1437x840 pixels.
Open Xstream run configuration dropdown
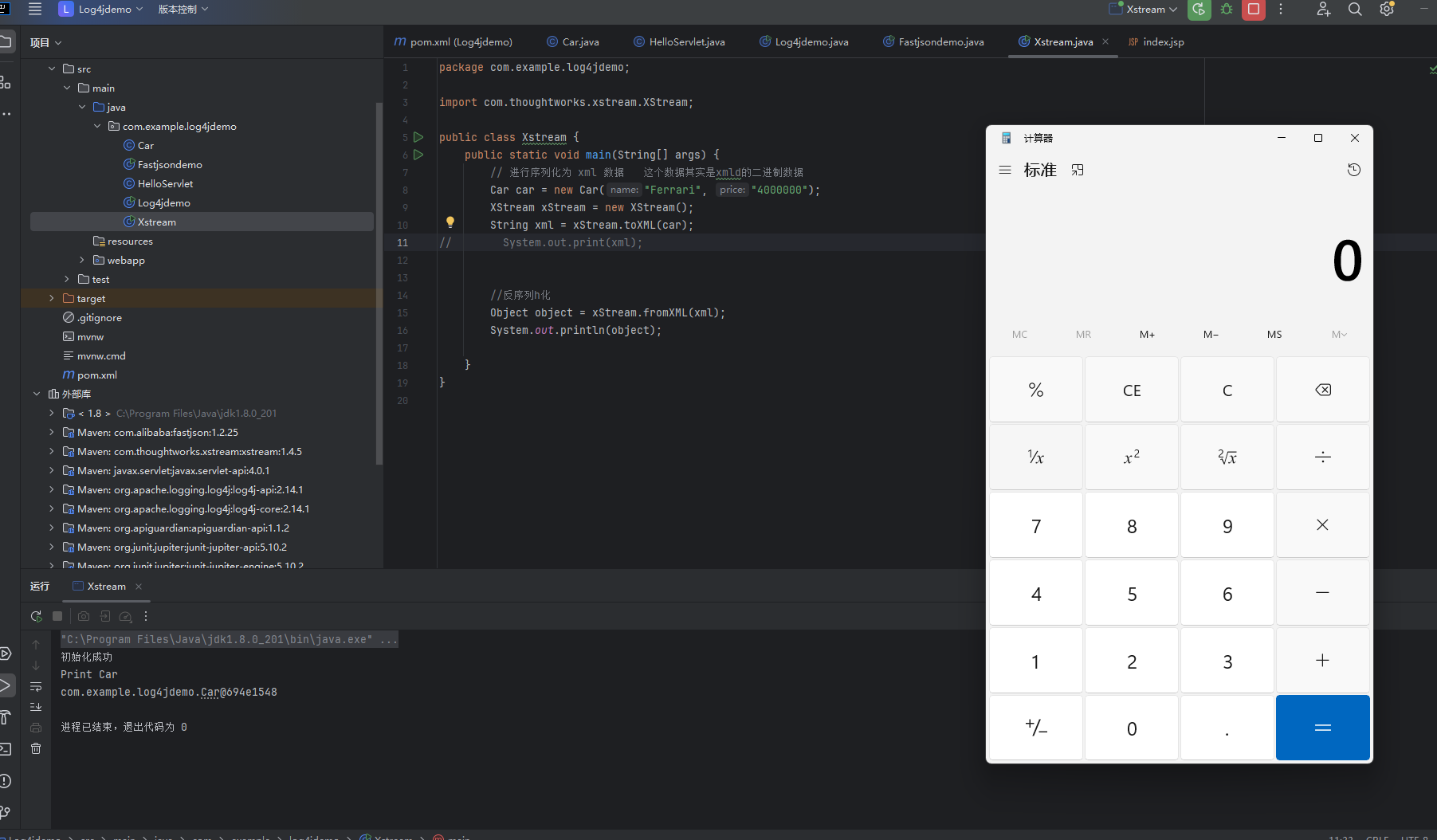1143,10
